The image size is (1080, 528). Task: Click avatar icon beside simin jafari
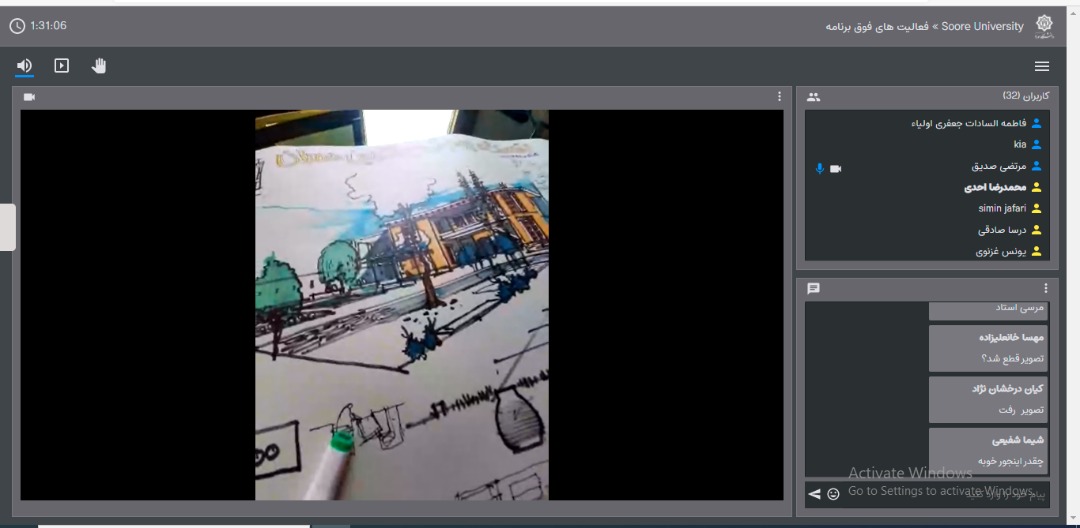pos(1036,209)
